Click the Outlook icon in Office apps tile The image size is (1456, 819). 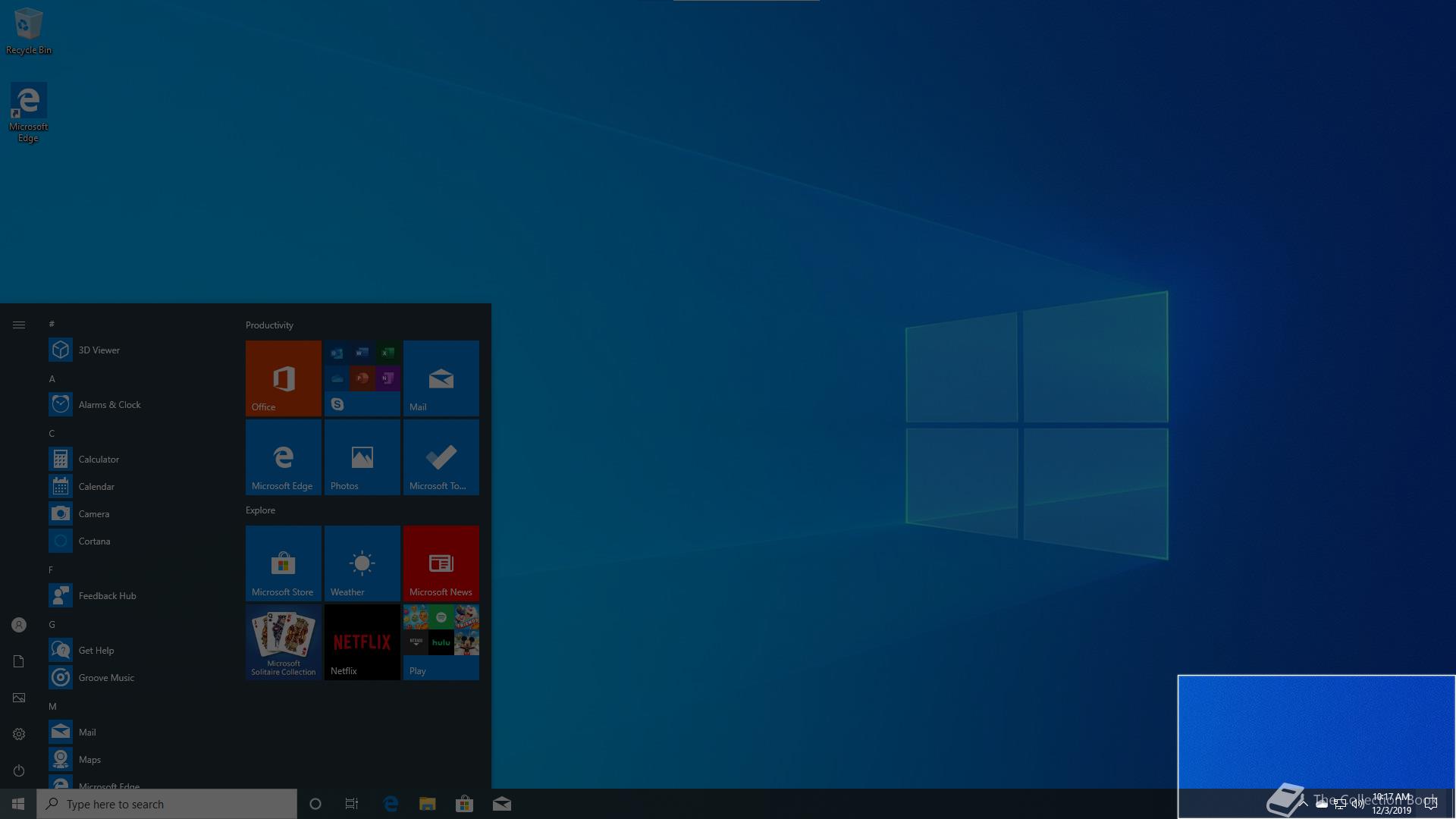[x=337, y=353]
